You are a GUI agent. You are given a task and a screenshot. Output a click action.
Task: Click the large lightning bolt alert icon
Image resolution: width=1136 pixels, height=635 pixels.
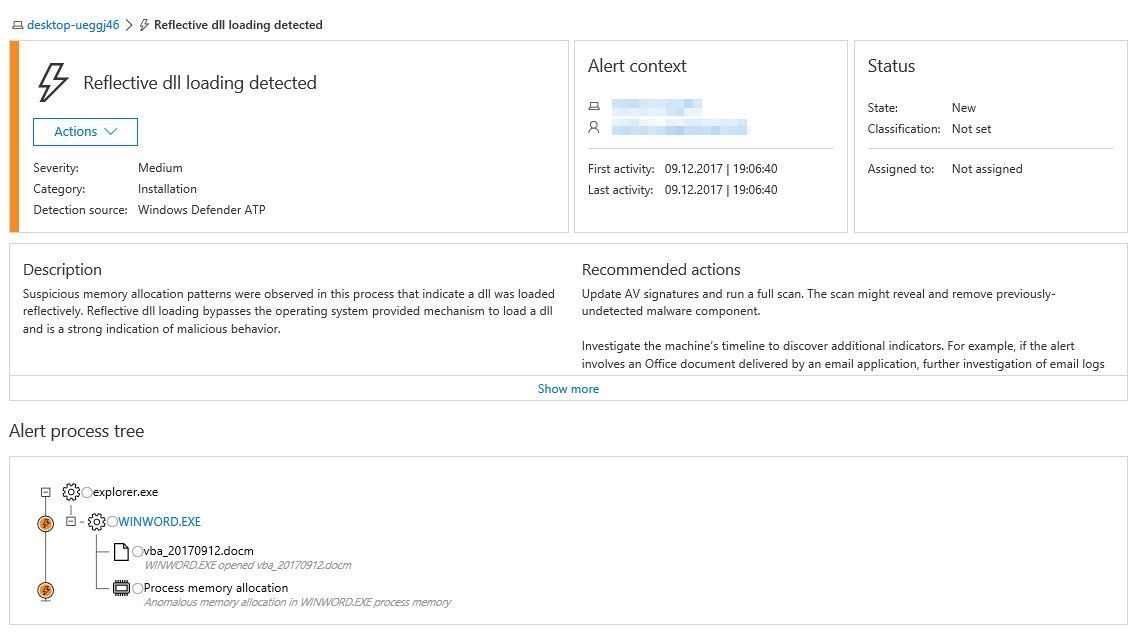coord(52,83)
